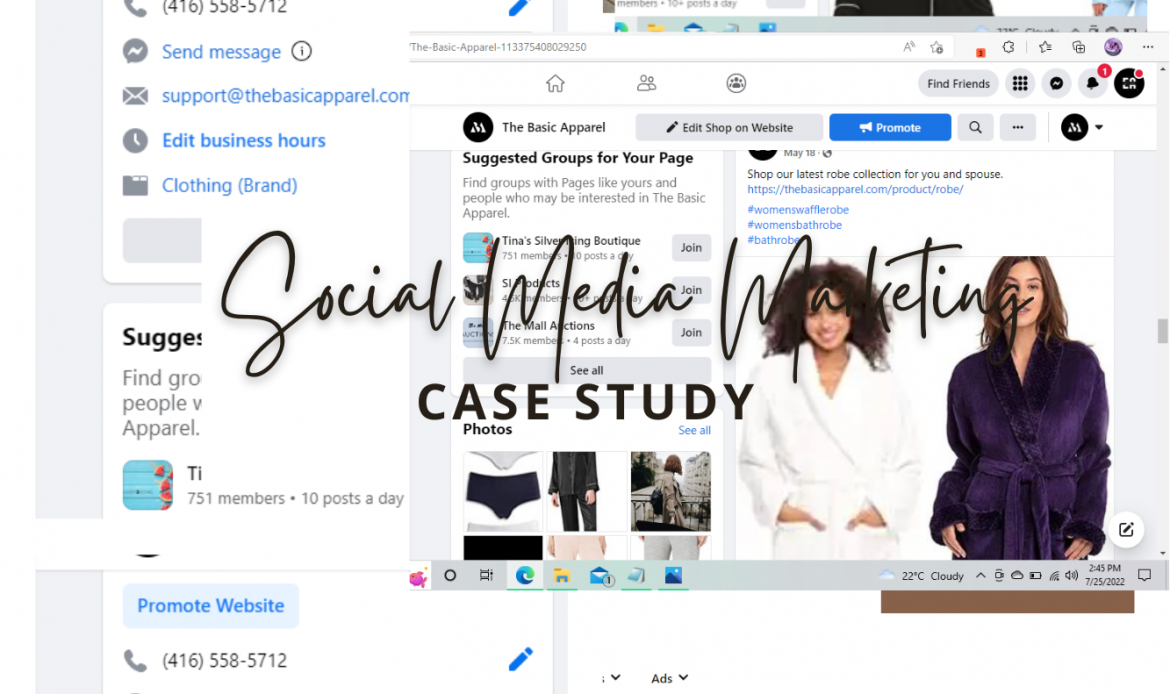
Task: Open the Photos app in the taskbar
Action: (673, 575)
